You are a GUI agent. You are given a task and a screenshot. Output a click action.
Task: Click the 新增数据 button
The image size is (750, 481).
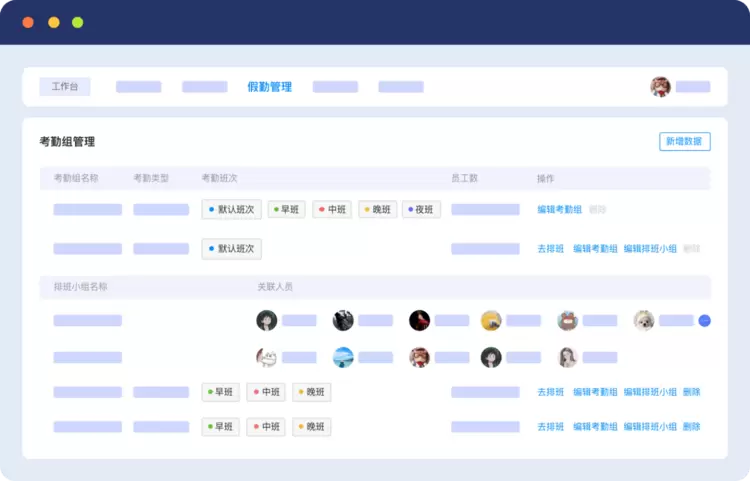[685, 142]
